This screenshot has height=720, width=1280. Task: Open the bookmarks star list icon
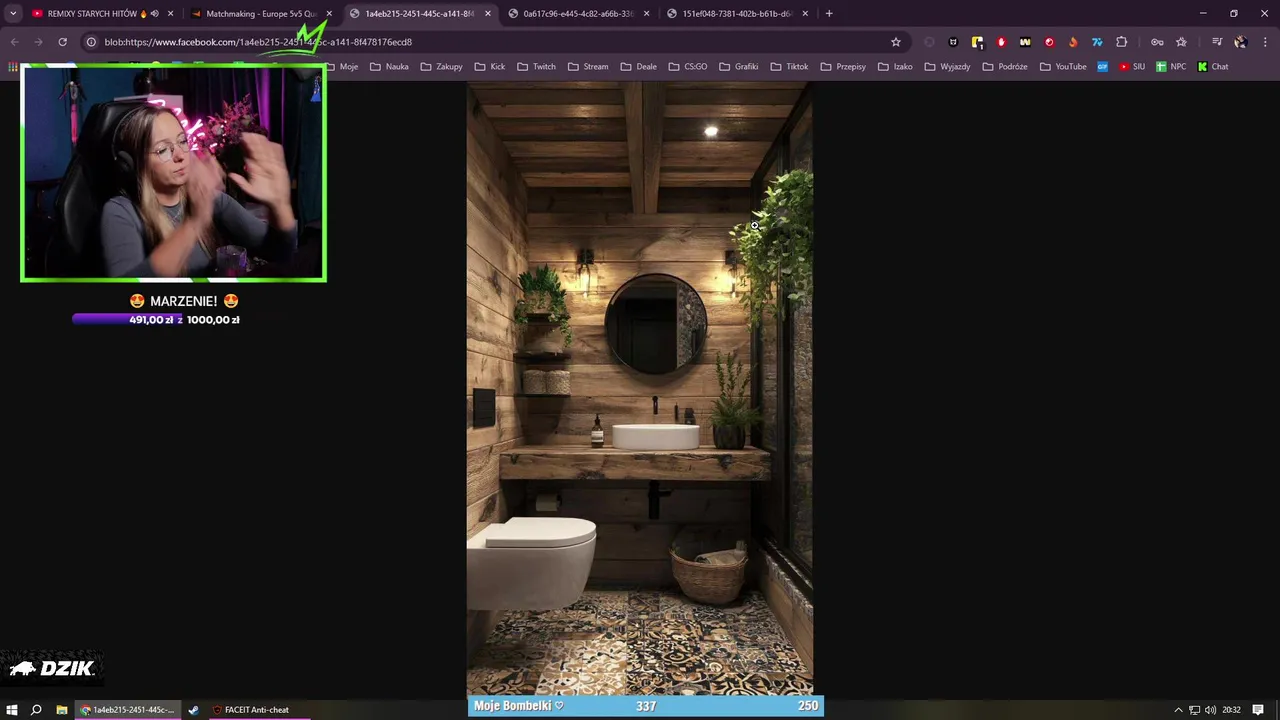(1181, 42)
